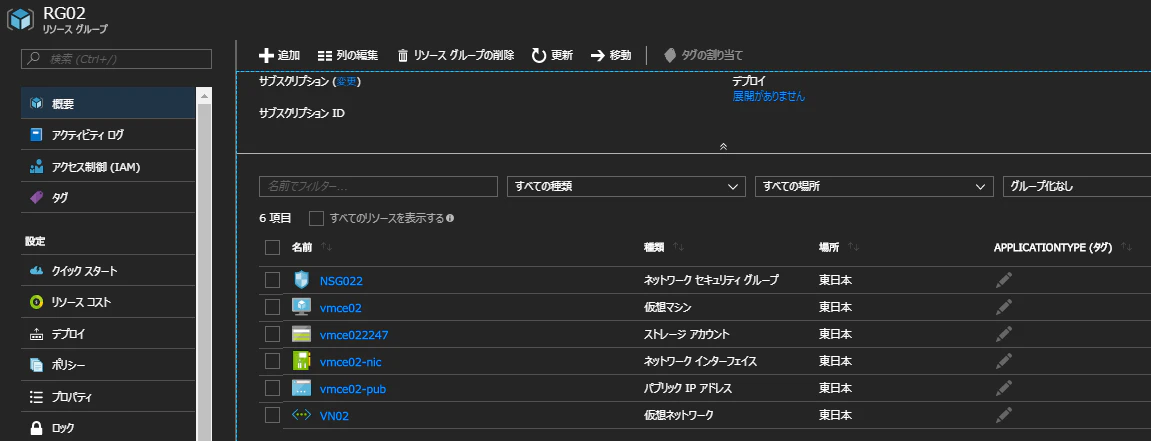Open Properties (プロパティ) in sidebar
This screenshot has height=441, width=1151.
[108, 397]
